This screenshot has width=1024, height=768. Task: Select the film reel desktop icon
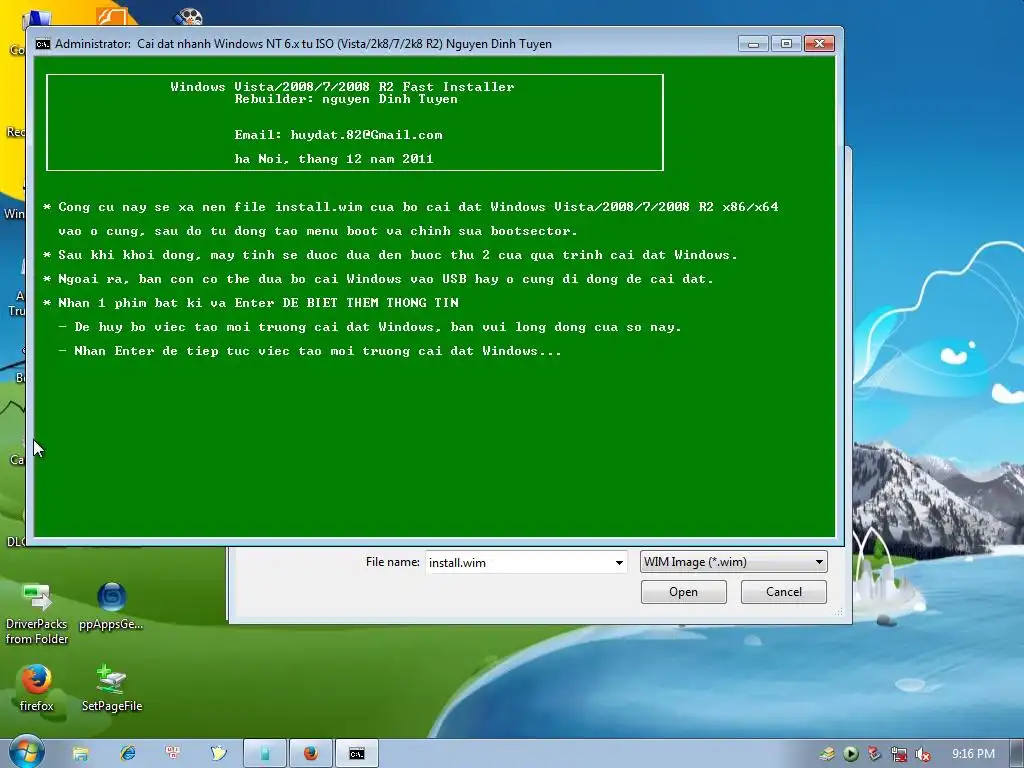[x=188, y=17]
